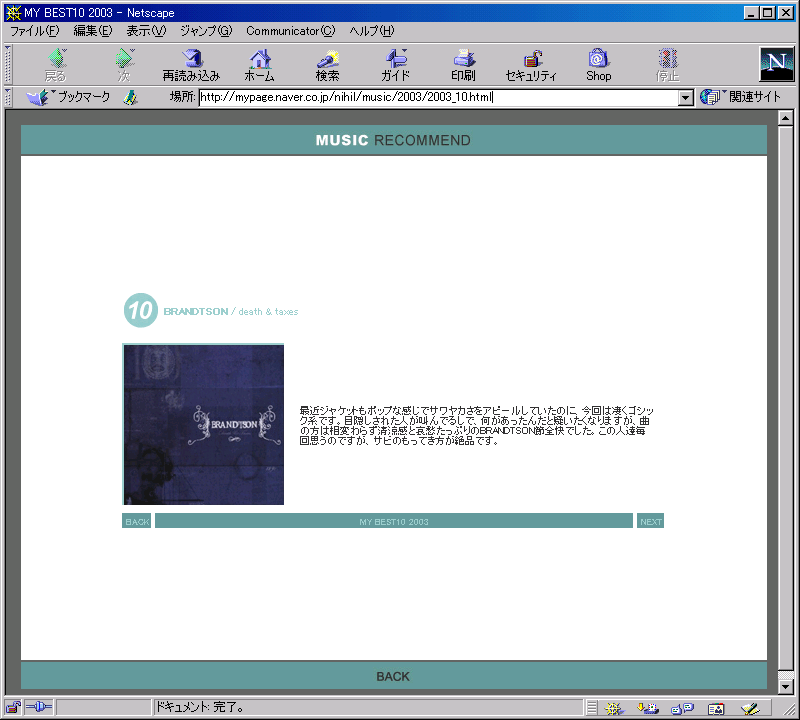Click in the location URL field

click(x=439, y=97)
